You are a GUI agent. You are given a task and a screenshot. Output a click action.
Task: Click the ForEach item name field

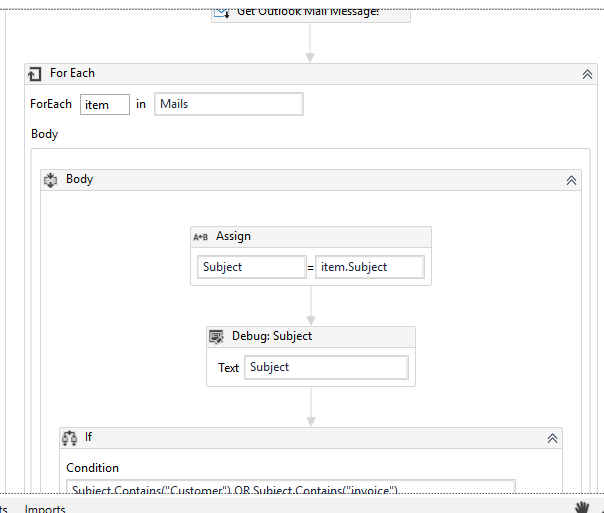click(105, 104)
